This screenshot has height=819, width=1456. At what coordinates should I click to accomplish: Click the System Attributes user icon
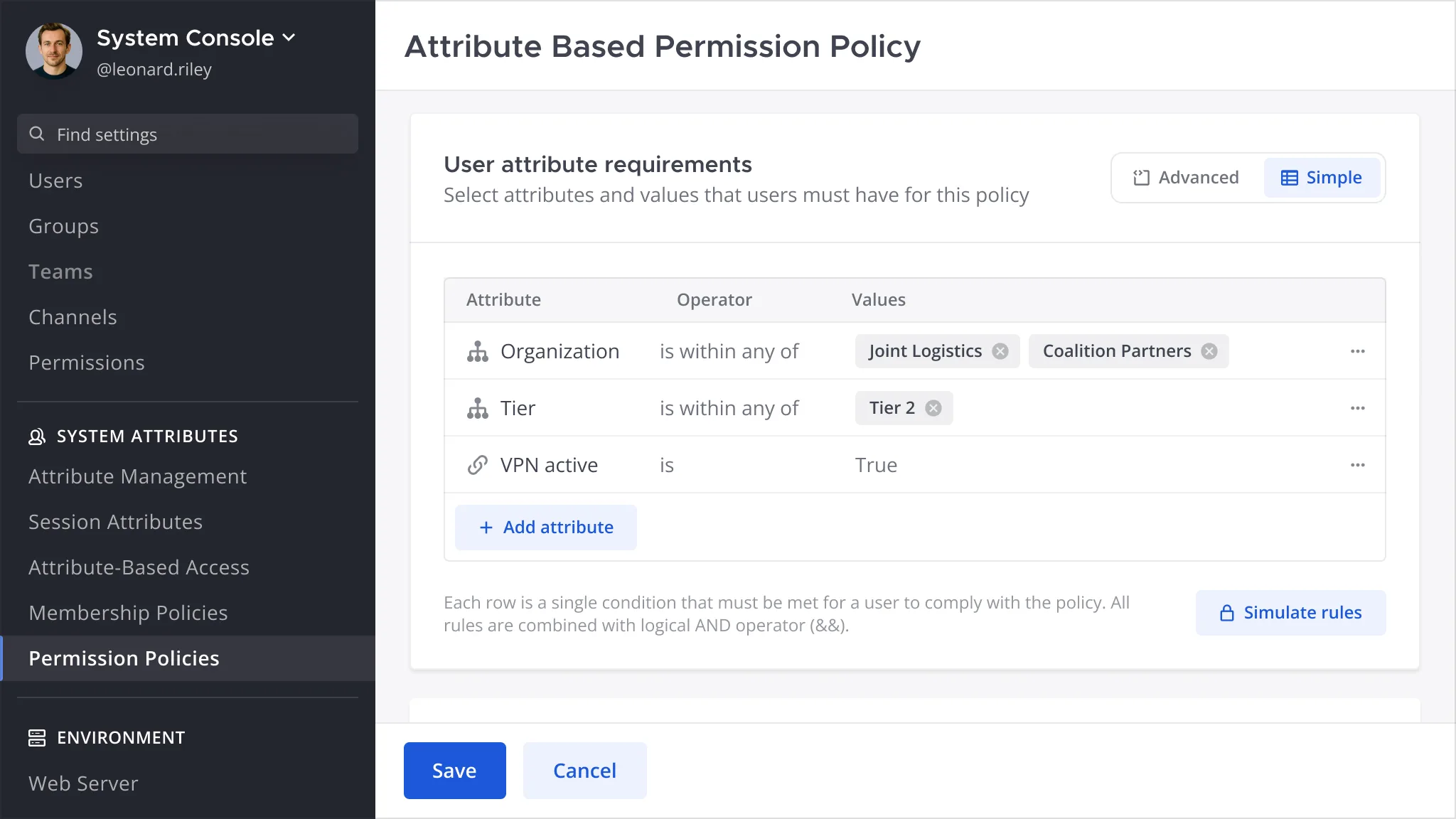click(37, 437)
